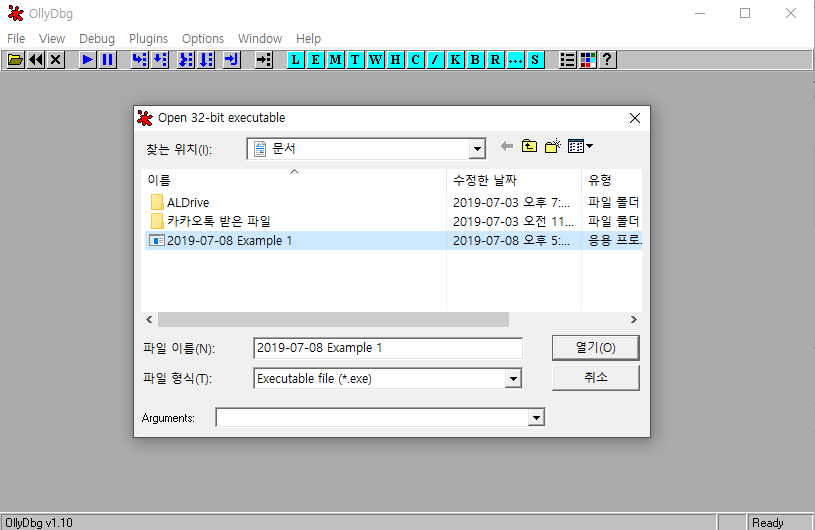Sort by 이름 column header

coord(294,180)
